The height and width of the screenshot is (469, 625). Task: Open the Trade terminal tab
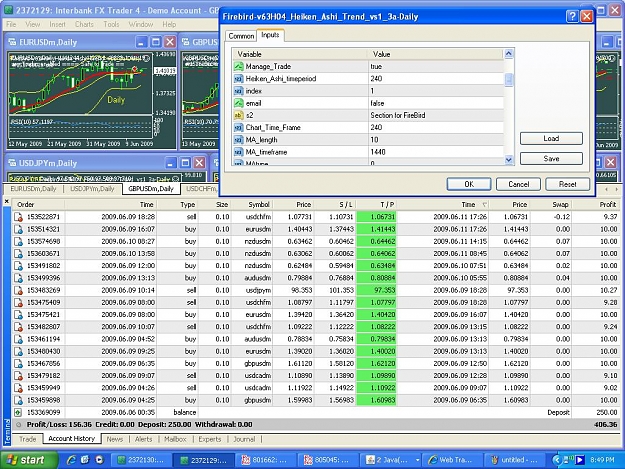[x=28, y=439]
